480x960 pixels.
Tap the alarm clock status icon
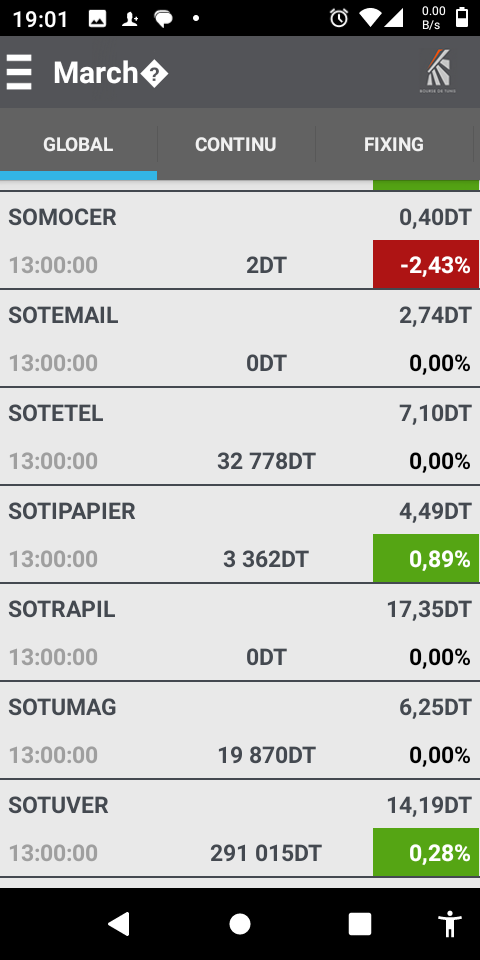click(x=339, y=18)
